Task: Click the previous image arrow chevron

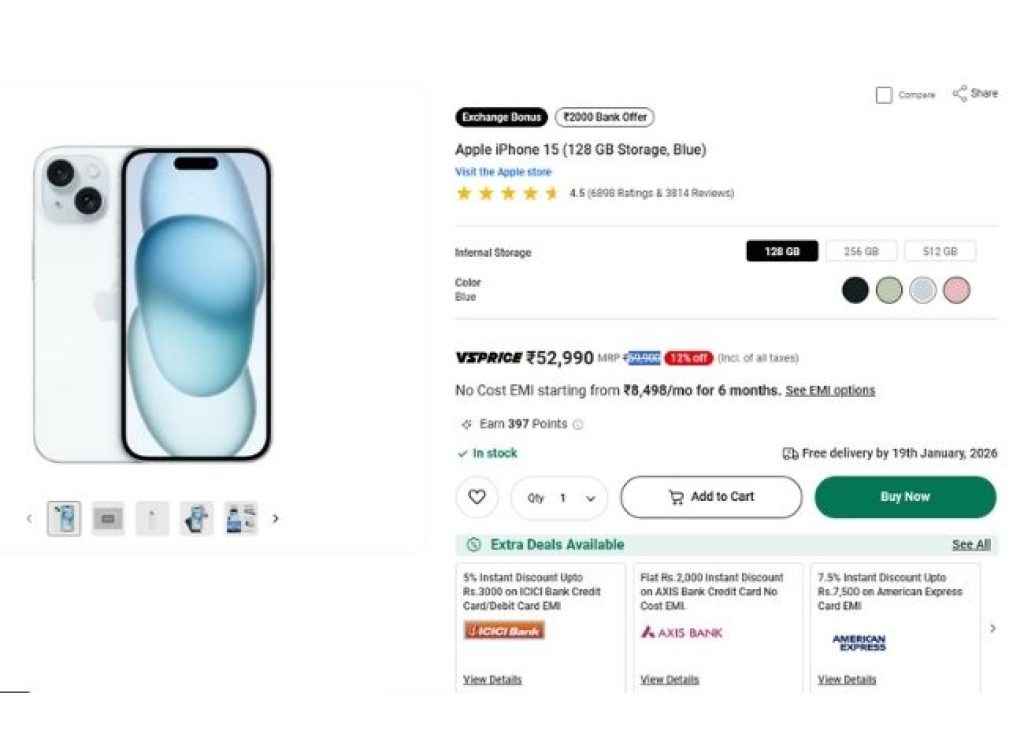Action: click(28, 519)
